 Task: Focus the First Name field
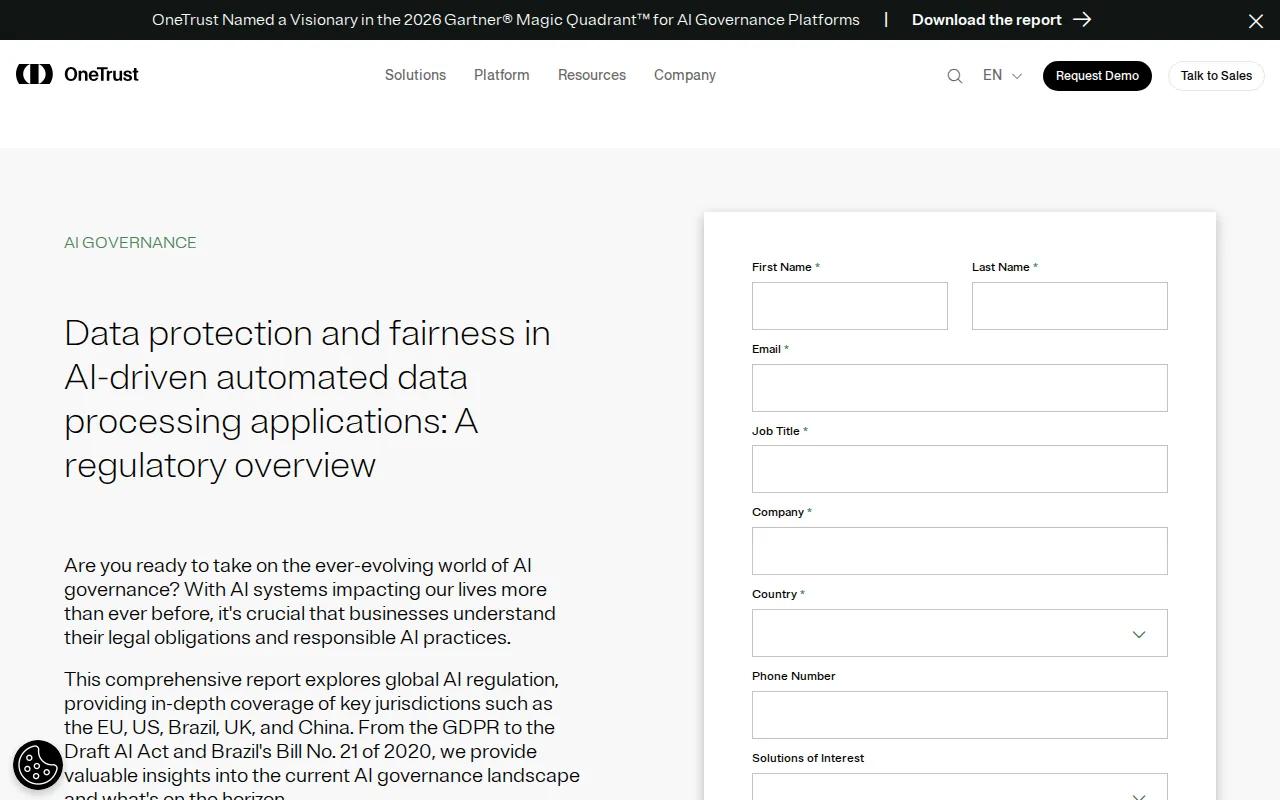850,306
